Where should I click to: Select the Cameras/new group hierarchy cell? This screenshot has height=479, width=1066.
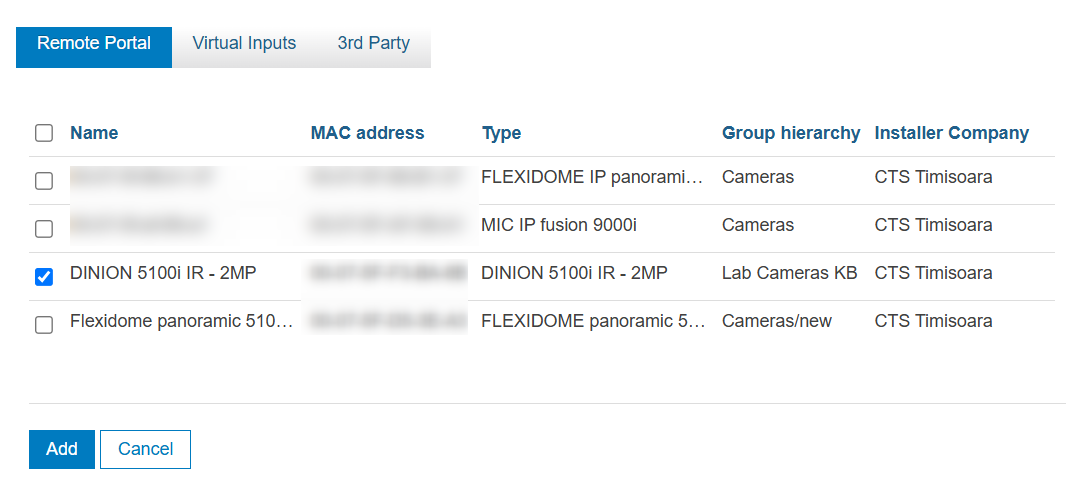(776, 321)
